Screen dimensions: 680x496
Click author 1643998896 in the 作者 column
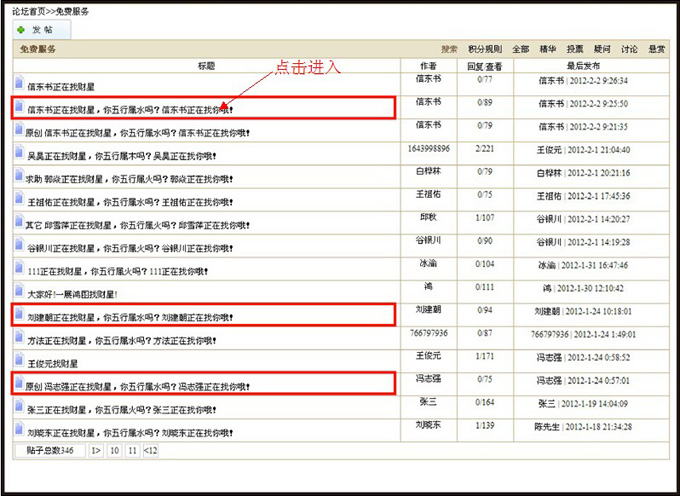click(428, 149)
